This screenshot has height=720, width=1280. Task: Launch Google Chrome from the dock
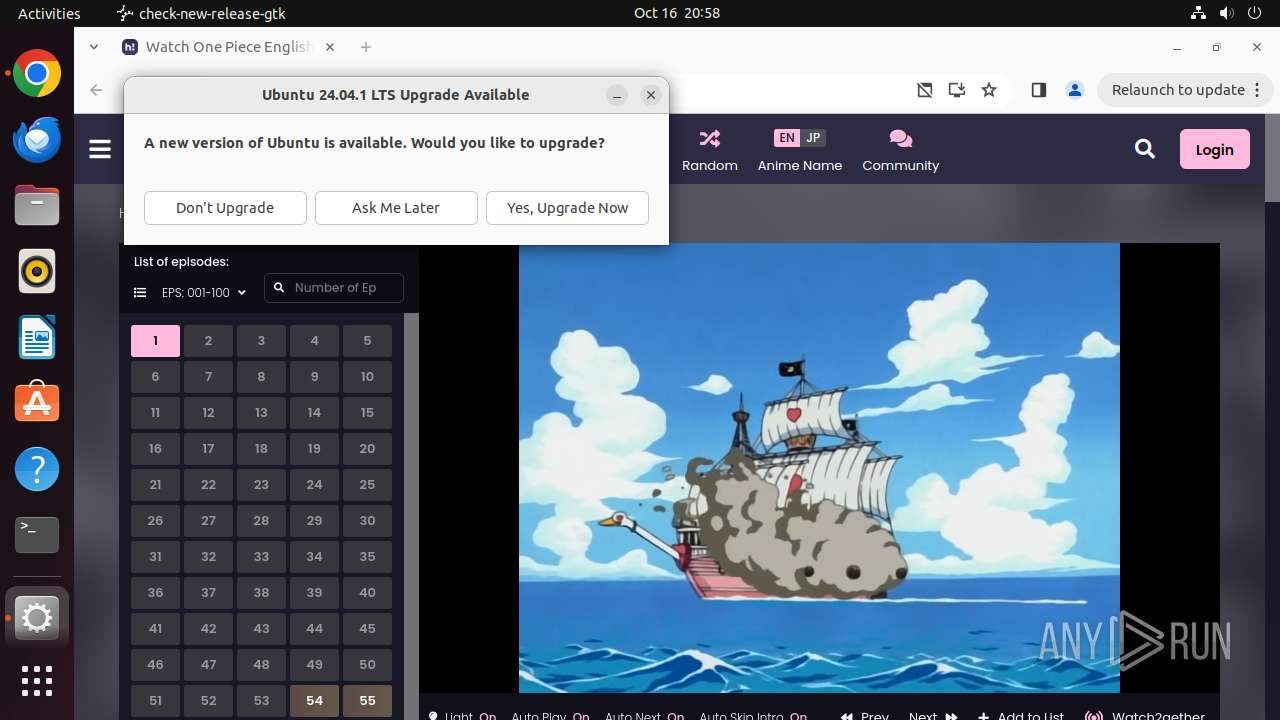(x=37, y=74)
